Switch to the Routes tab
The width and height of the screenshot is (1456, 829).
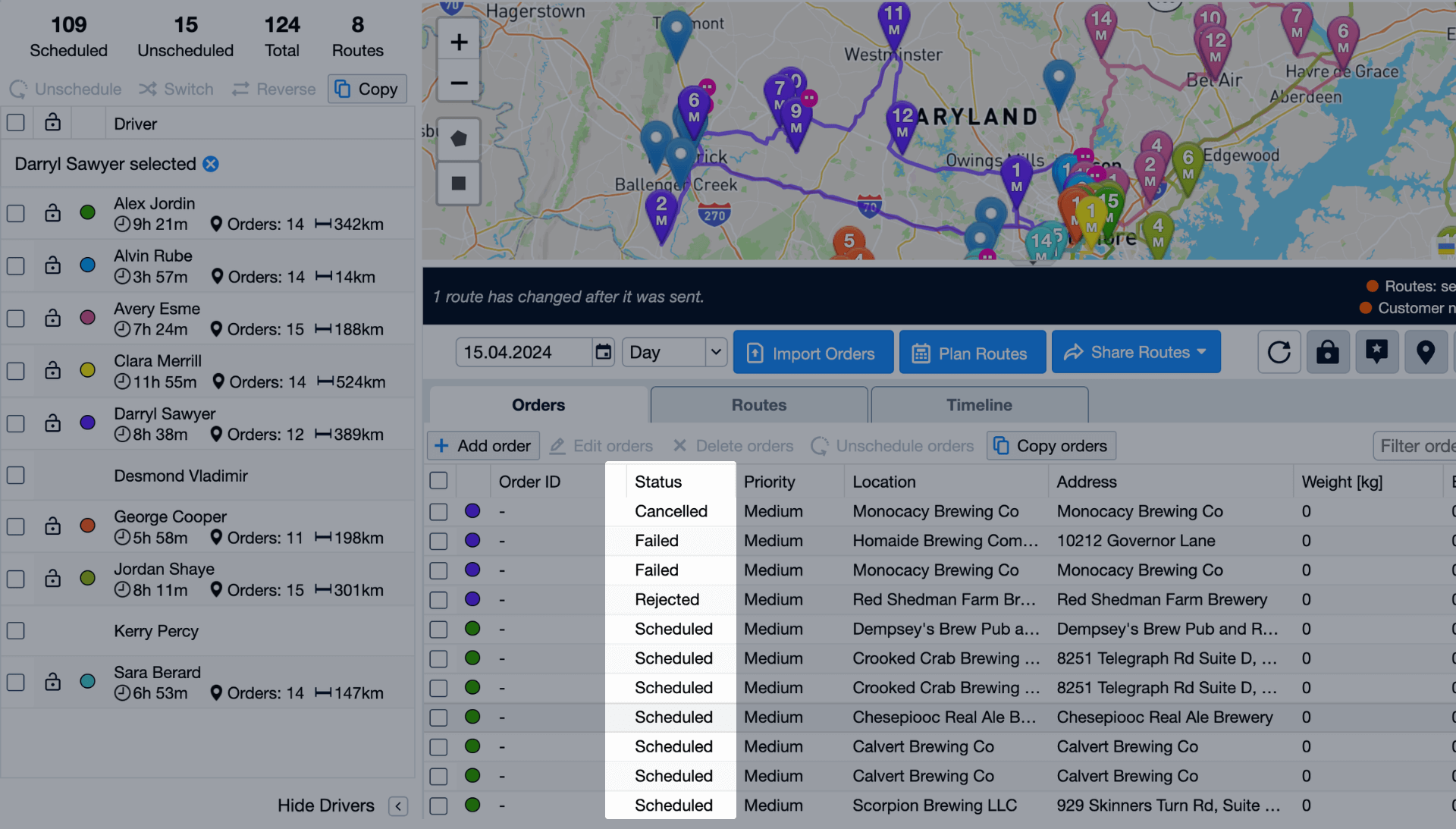coord(758,405)
